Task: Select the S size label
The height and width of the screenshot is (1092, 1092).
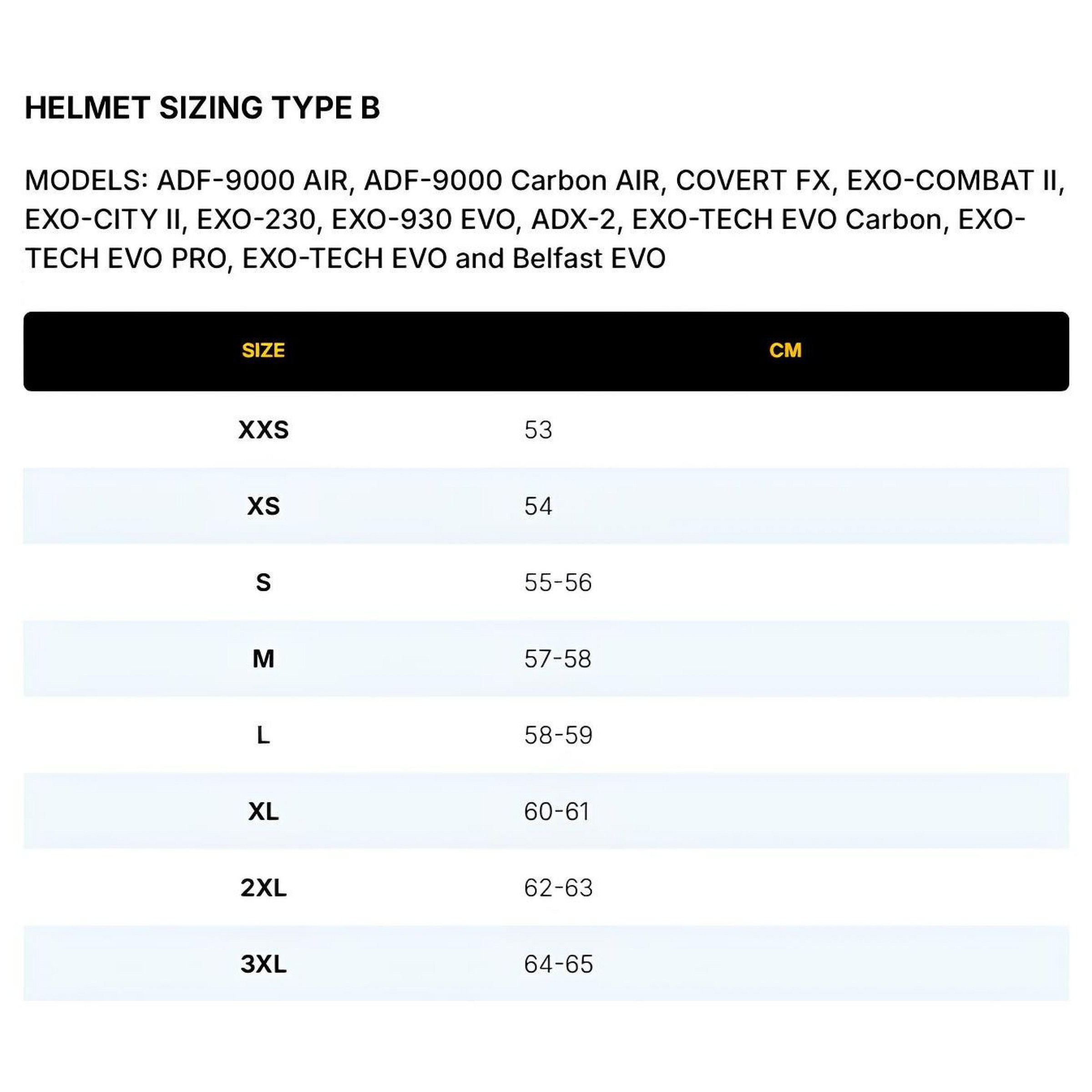Action: [x=263, y=582]
